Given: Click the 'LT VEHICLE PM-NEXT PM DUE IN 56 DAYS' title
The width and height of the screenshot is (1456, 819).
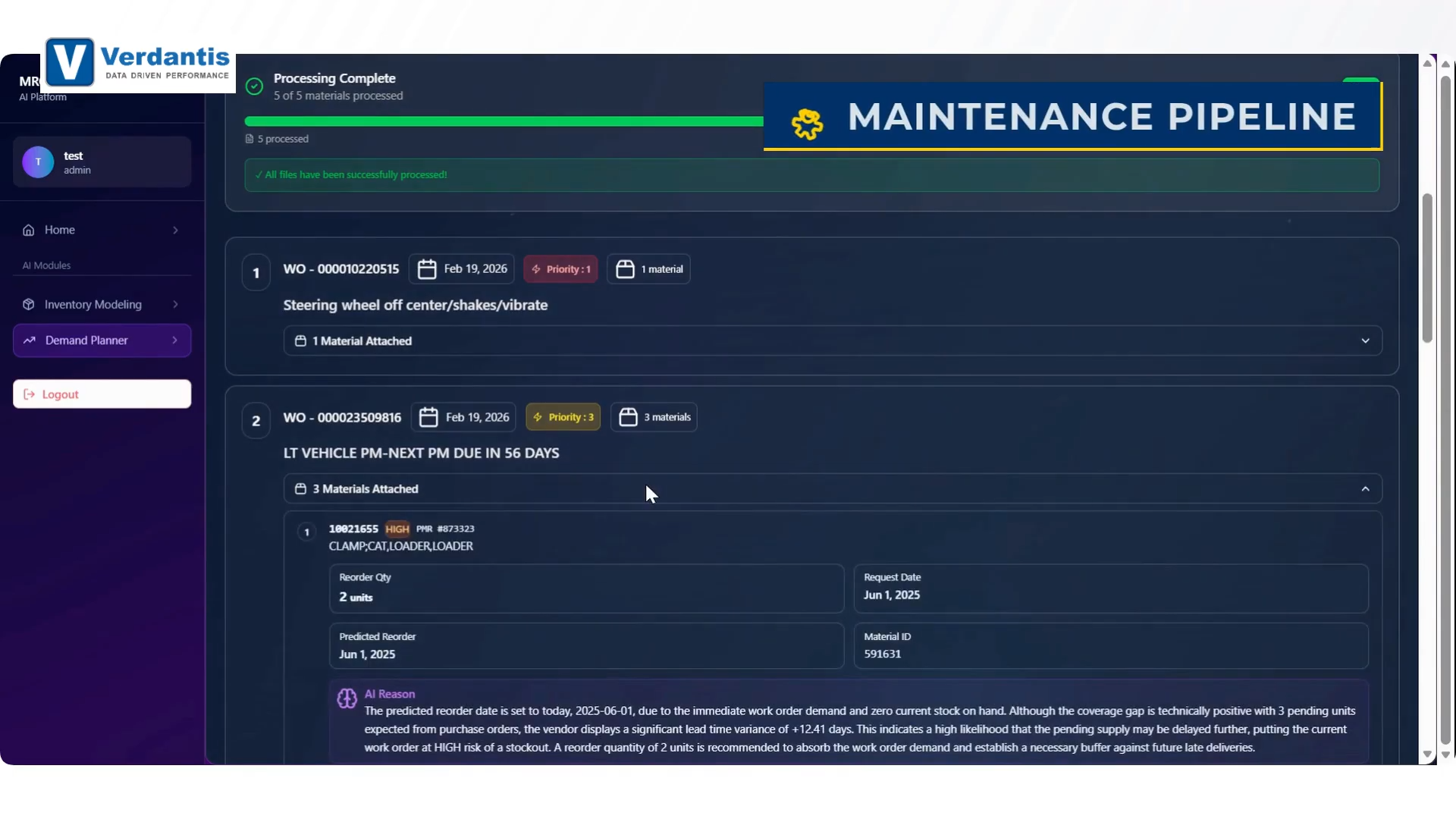Looking at the screenshot, I should [422, 453].
